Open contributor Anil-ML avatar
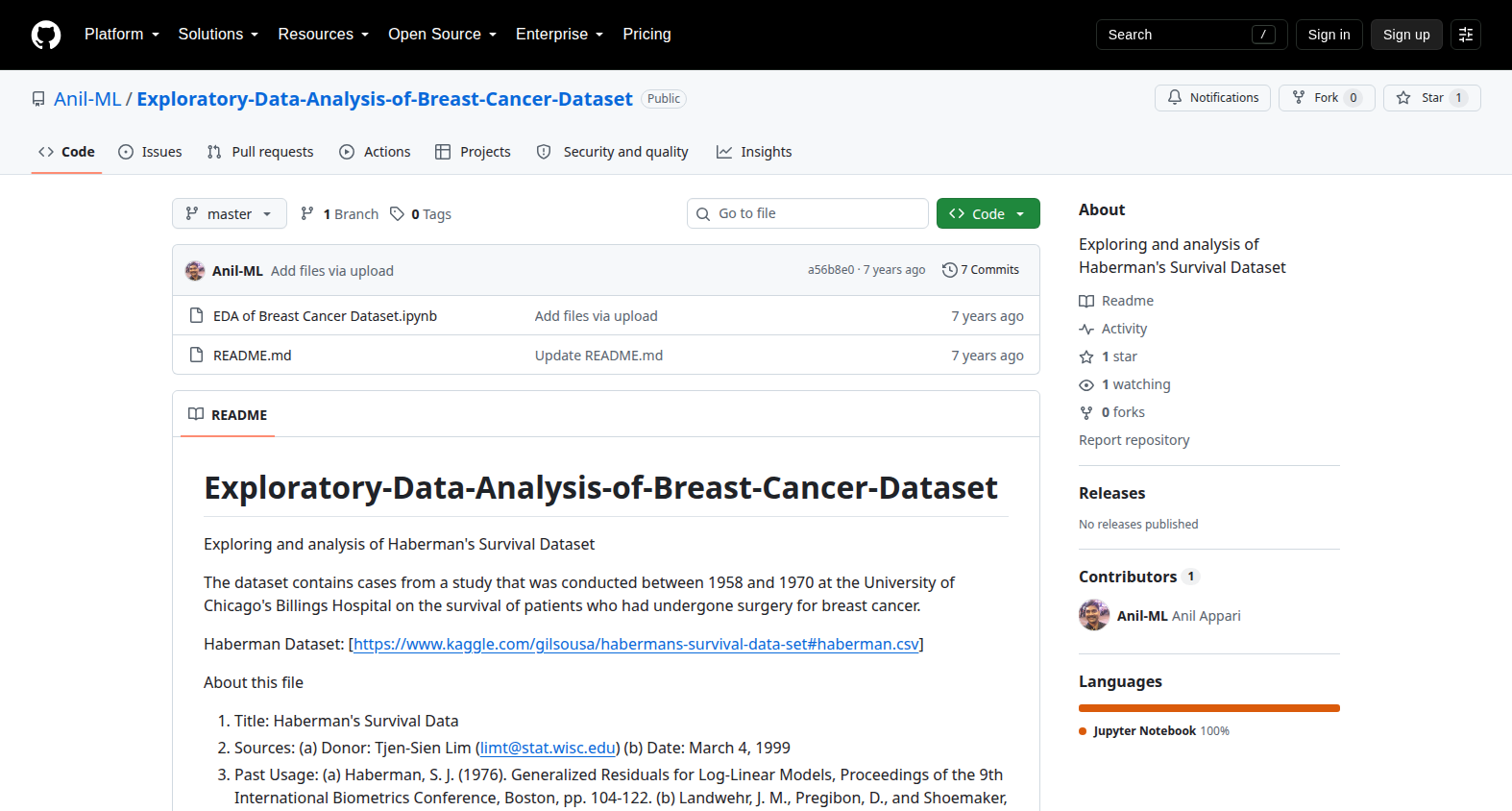This screenshot has height=811, width=1512. coord(1094,615)
